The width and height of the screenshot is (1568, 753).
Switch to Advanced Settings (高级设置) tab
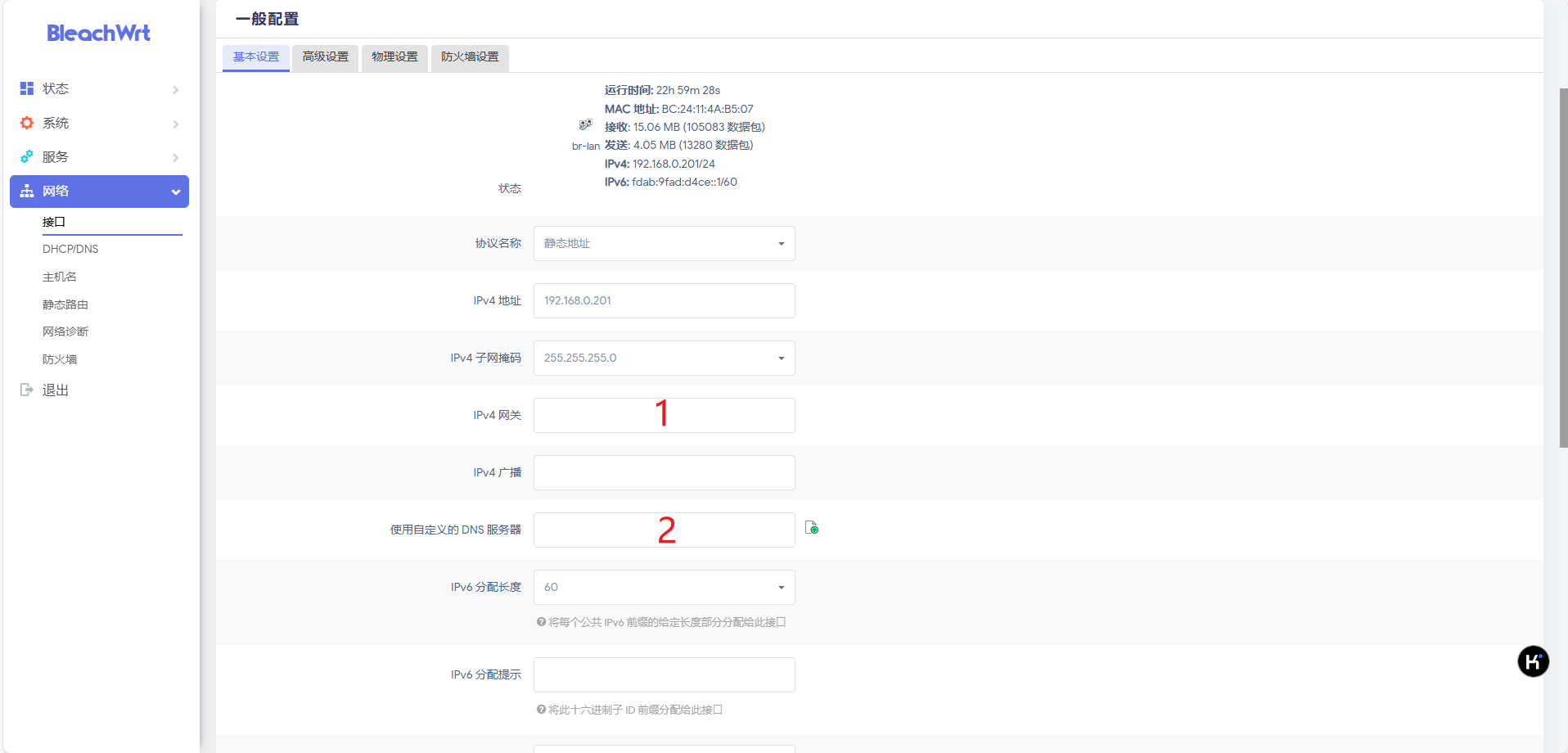coord(325,57)
